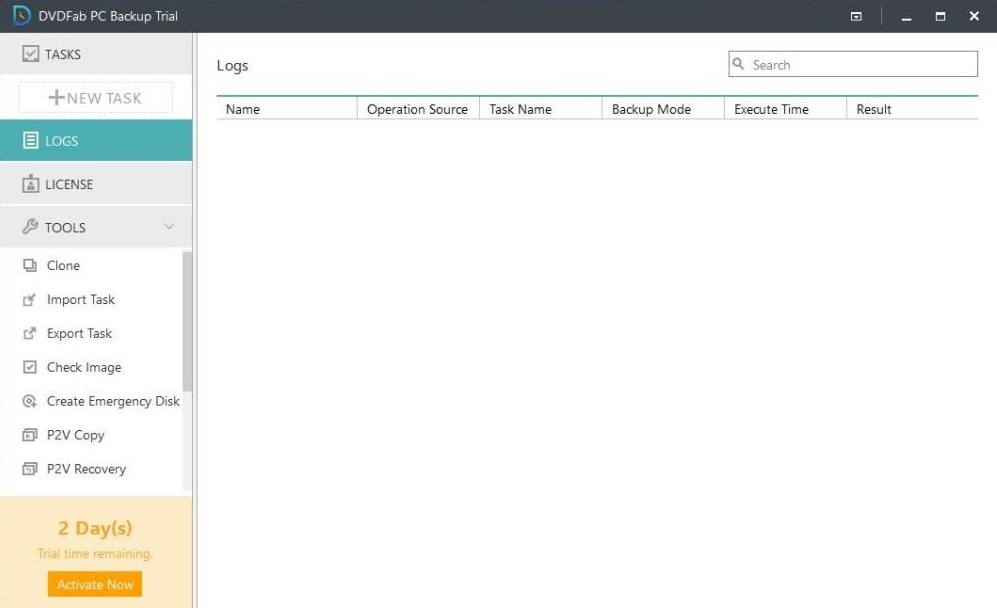Maximize the DVDFab window

940,17
